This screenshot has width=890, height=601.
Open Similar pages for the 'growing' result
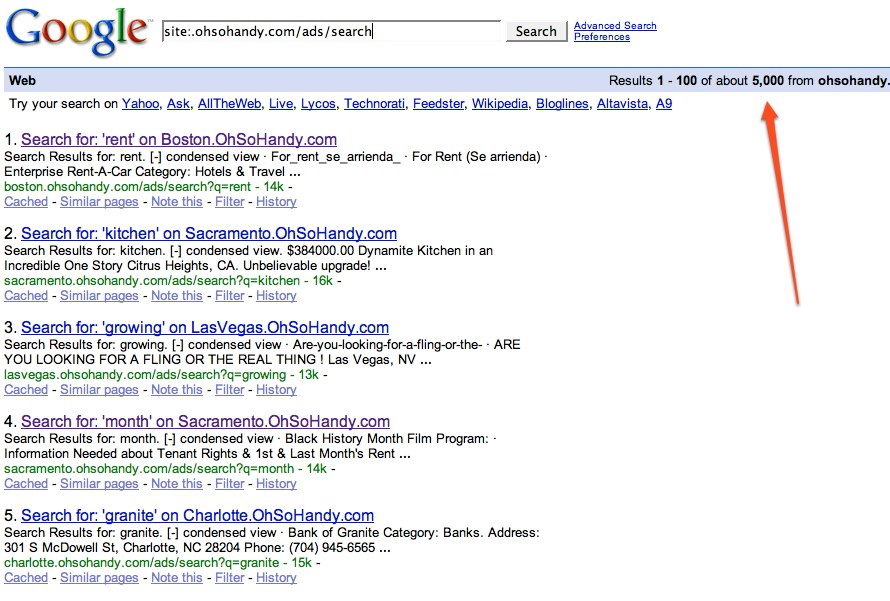(99, 390)
